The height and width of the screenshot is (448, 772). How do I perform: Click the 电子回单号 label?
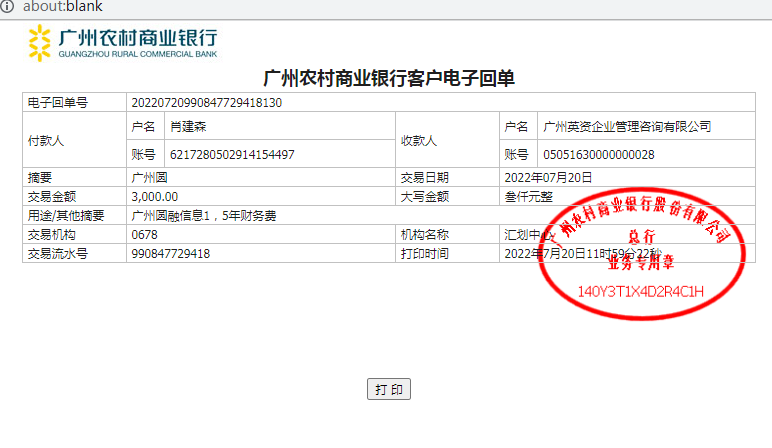coord(58,102)
